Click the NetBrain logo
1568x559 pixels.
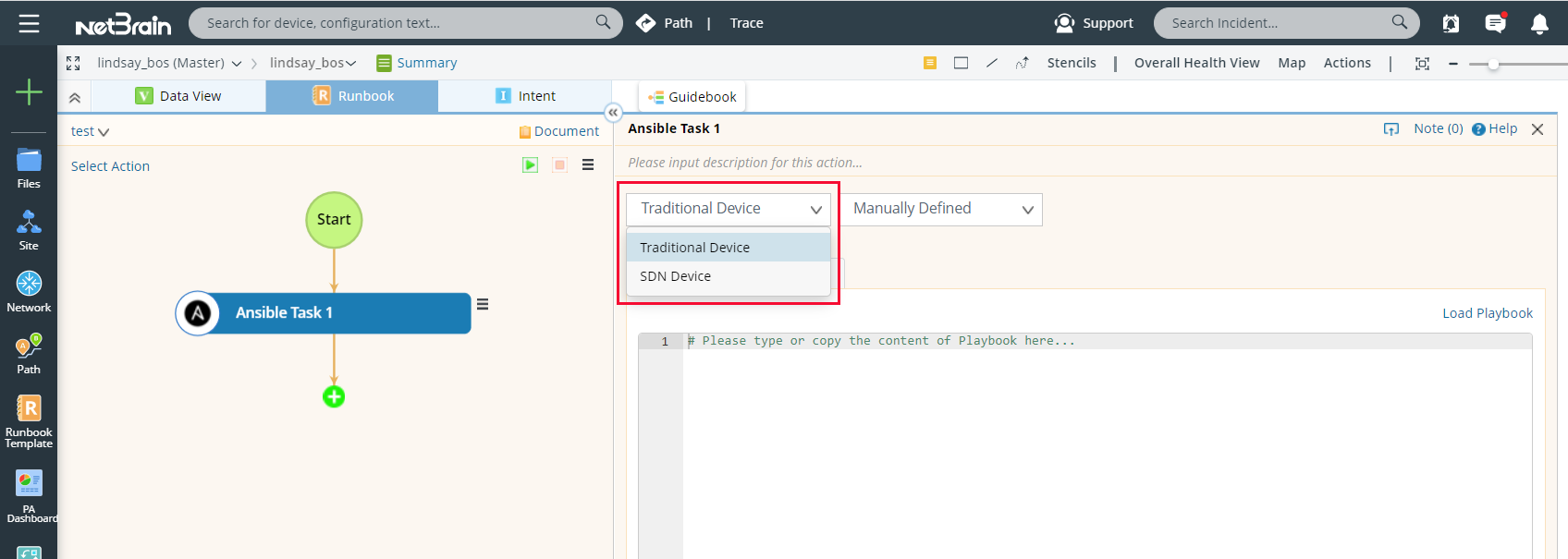tap(123, 24)
